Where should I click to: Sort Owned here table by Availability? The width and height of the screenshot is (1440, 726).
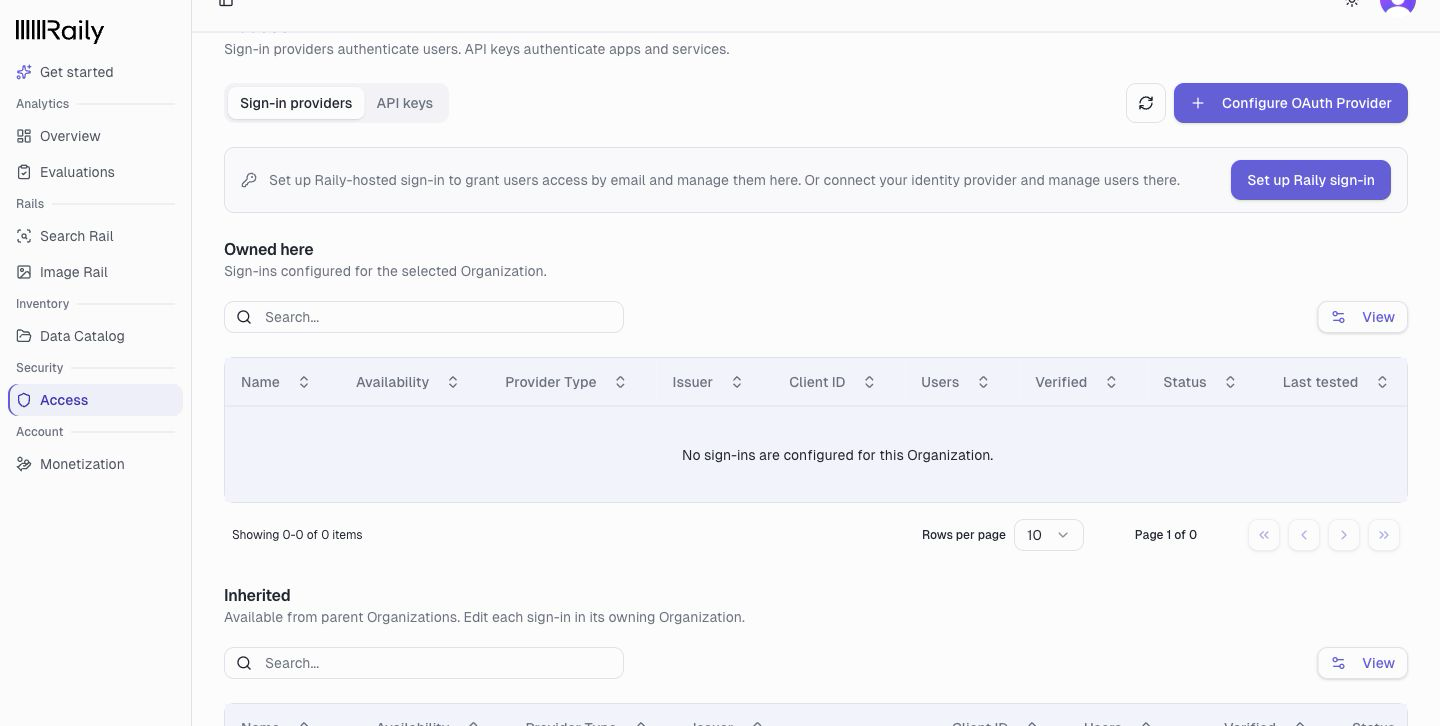tap(408, 382)
